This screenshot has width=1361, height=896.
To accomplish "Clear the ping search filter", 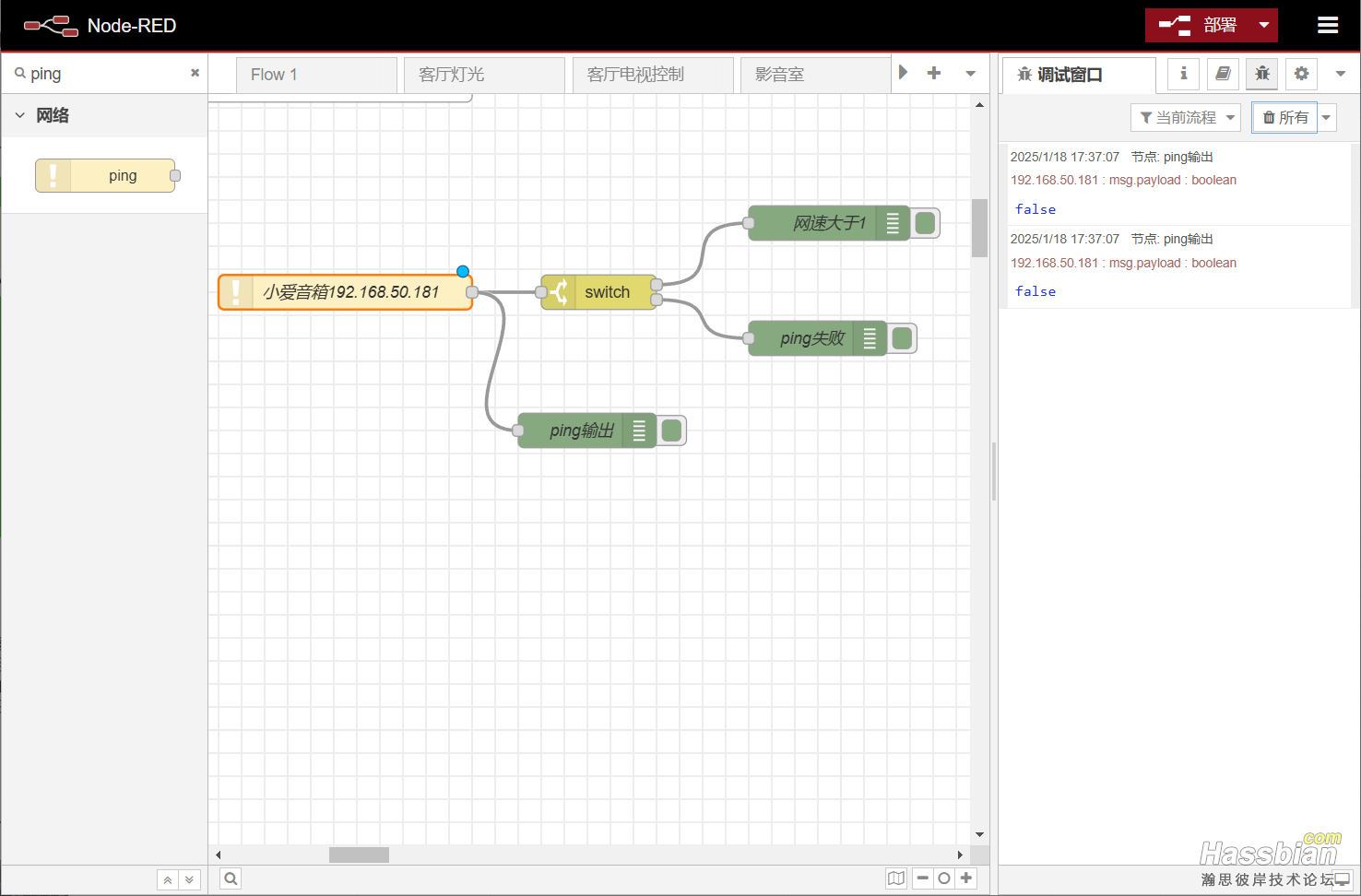I will (x=195, y=73).
